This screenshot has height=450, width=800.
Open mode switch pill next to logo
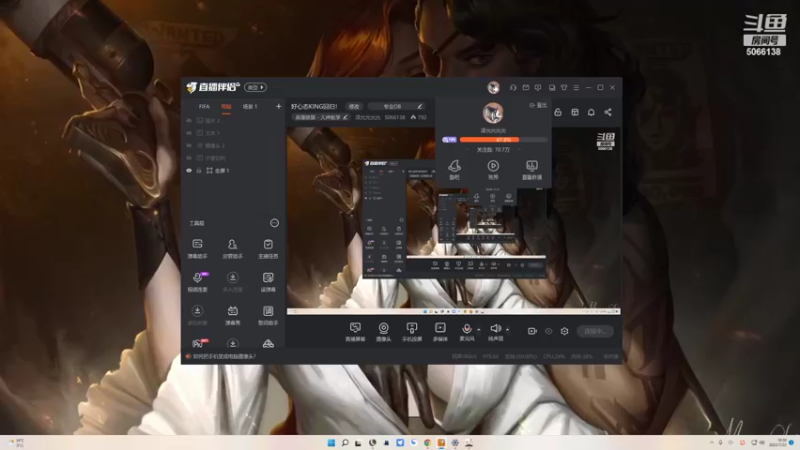tap(255, 87)
